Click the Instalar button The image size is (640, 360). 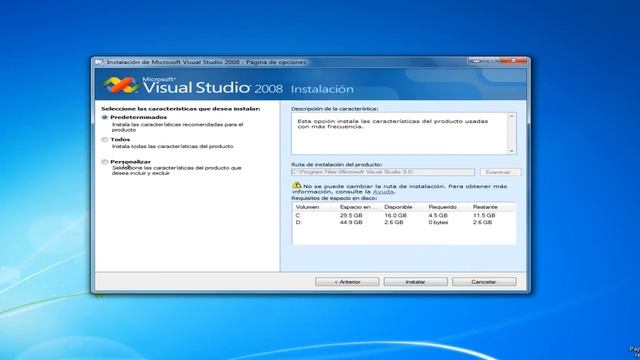[x=416, y=282]
